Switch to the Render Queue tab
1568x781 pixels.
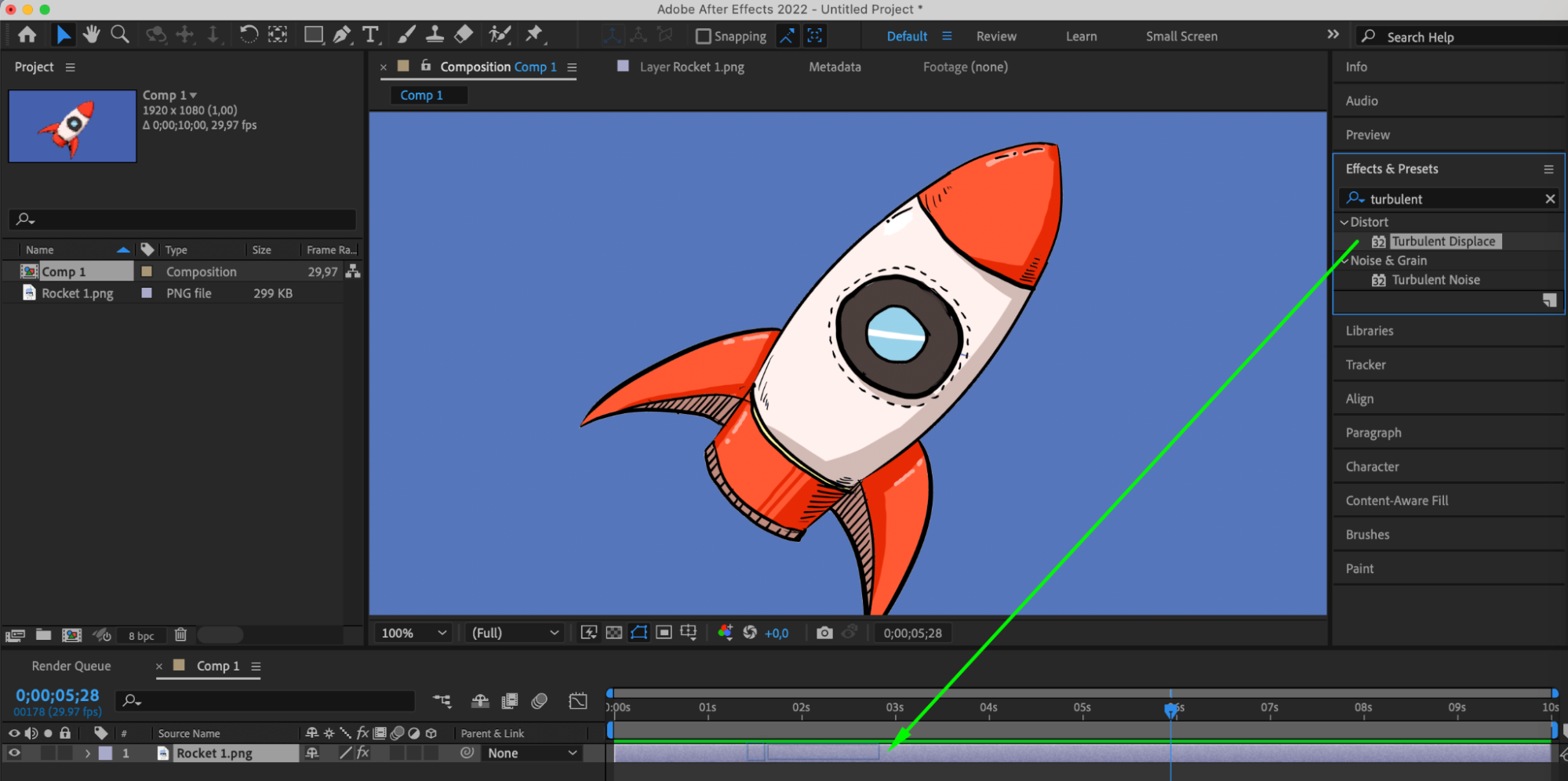pyautogui.click(x=71, y=666)
